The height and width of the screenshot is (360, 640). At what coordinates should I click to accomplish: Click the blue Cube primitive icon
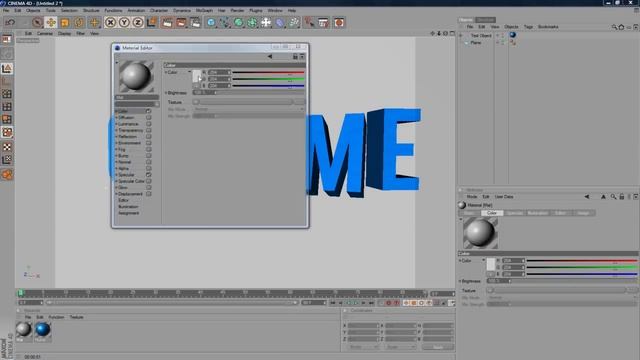(x=211, y=22)
